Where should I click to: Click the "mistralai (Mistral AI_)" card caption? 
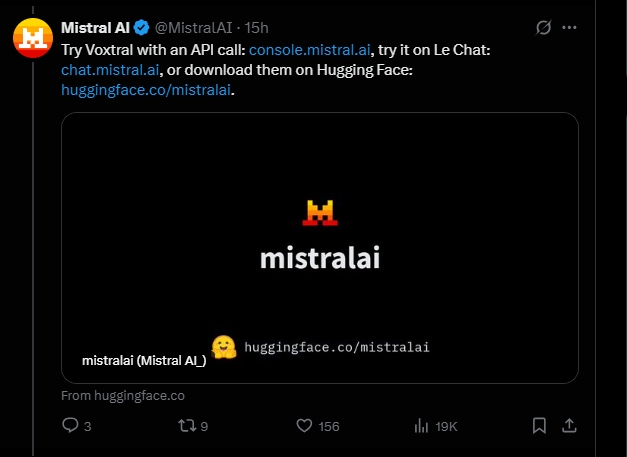point(143,360)
